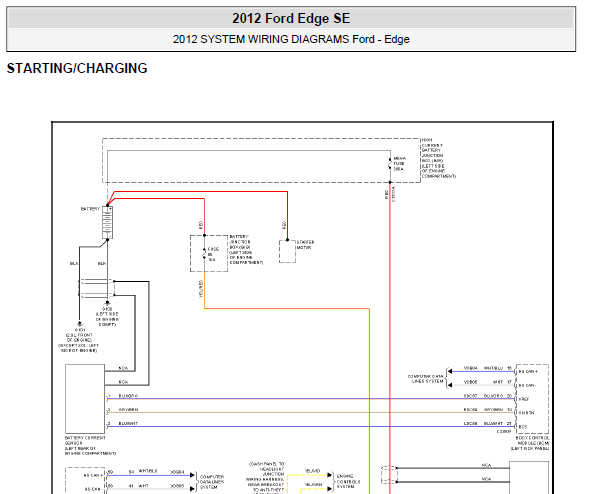603x494 pixels.
Task: Click the VREF pin in body control module
Action: pyautogui.click(x=524, y=399)
